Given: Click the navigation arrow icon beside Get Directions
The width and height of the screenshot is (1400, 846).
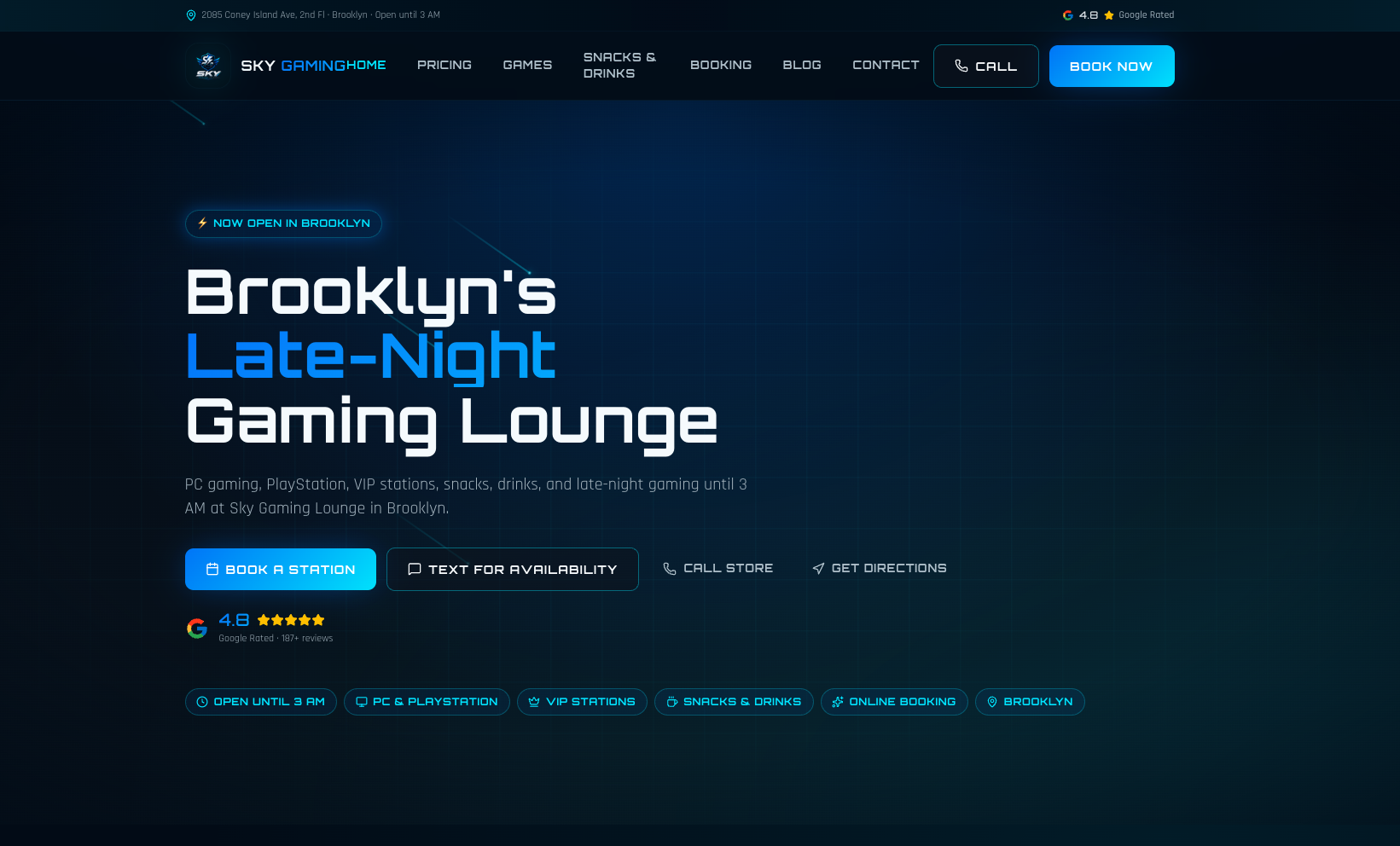Looking at the screenshot, I should click(818, 569).
